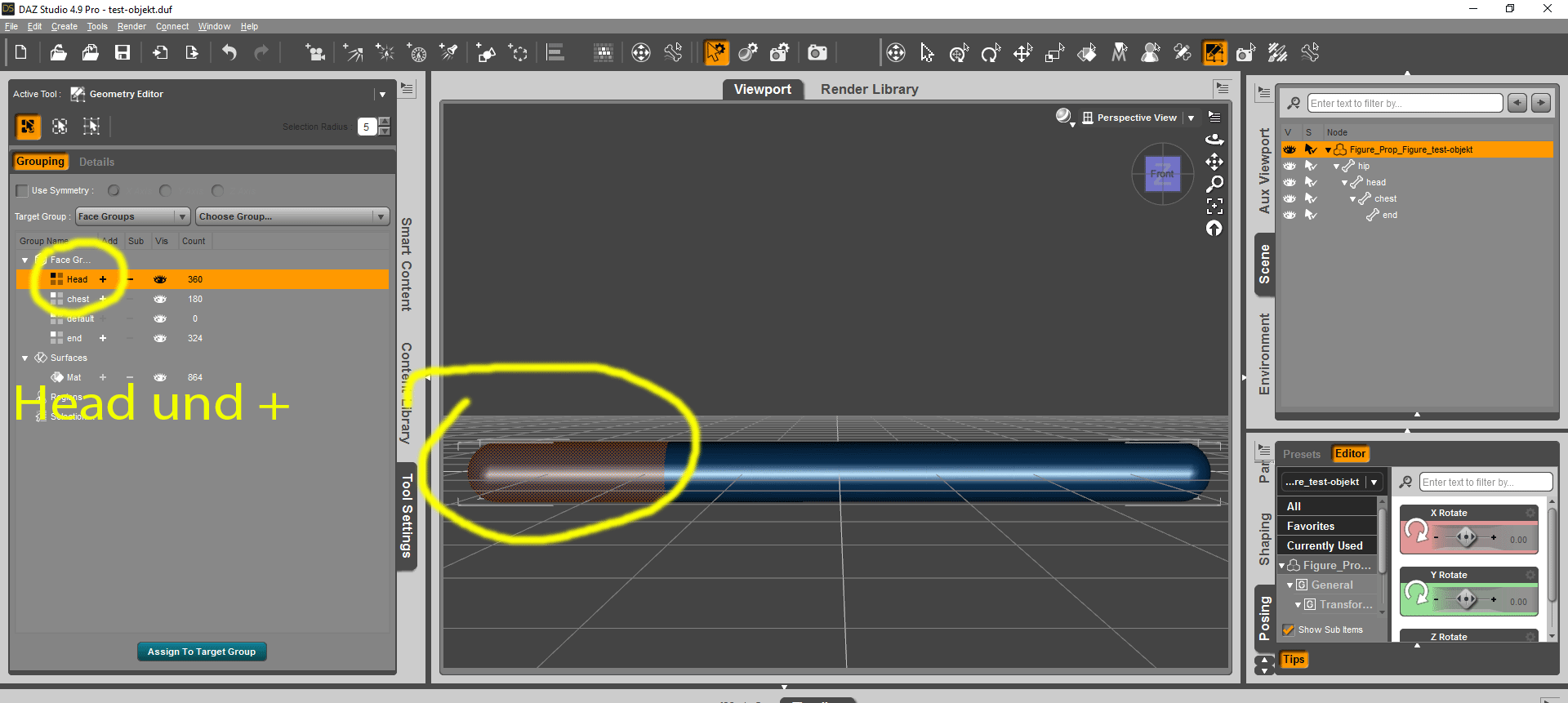1568x703 pixels.
Task: Toggle visibility eye for the end group
Action: tap(160, 338)
